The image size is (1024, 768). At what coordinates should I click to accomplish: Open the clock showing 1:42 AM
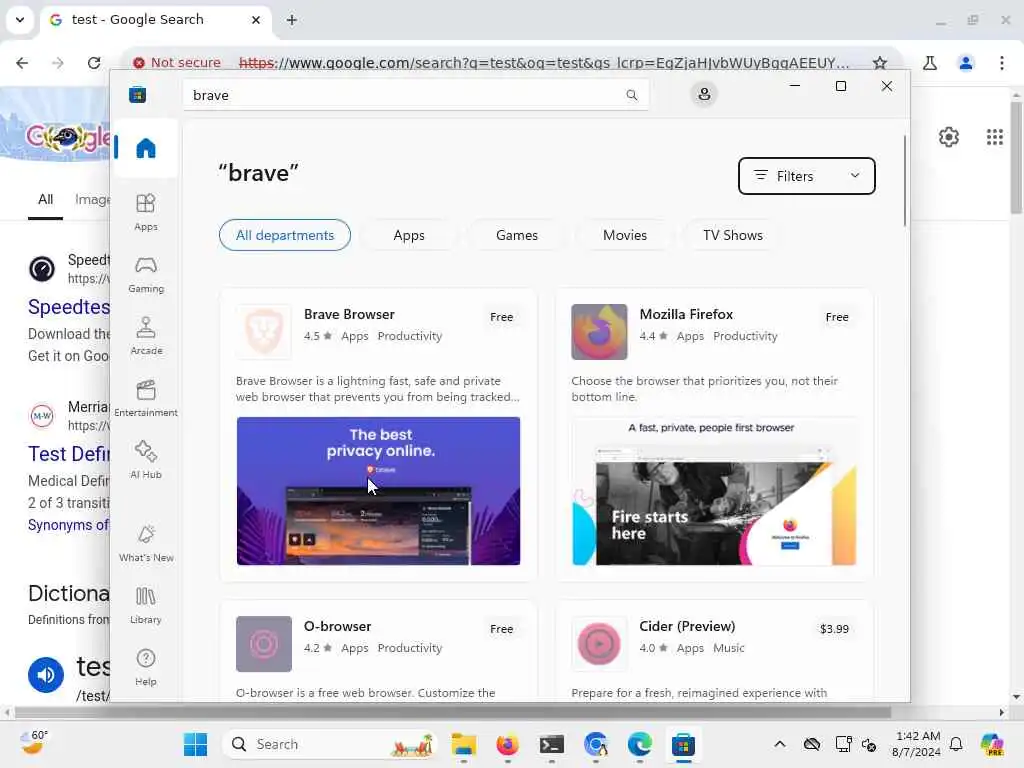(x=917, y=744)
